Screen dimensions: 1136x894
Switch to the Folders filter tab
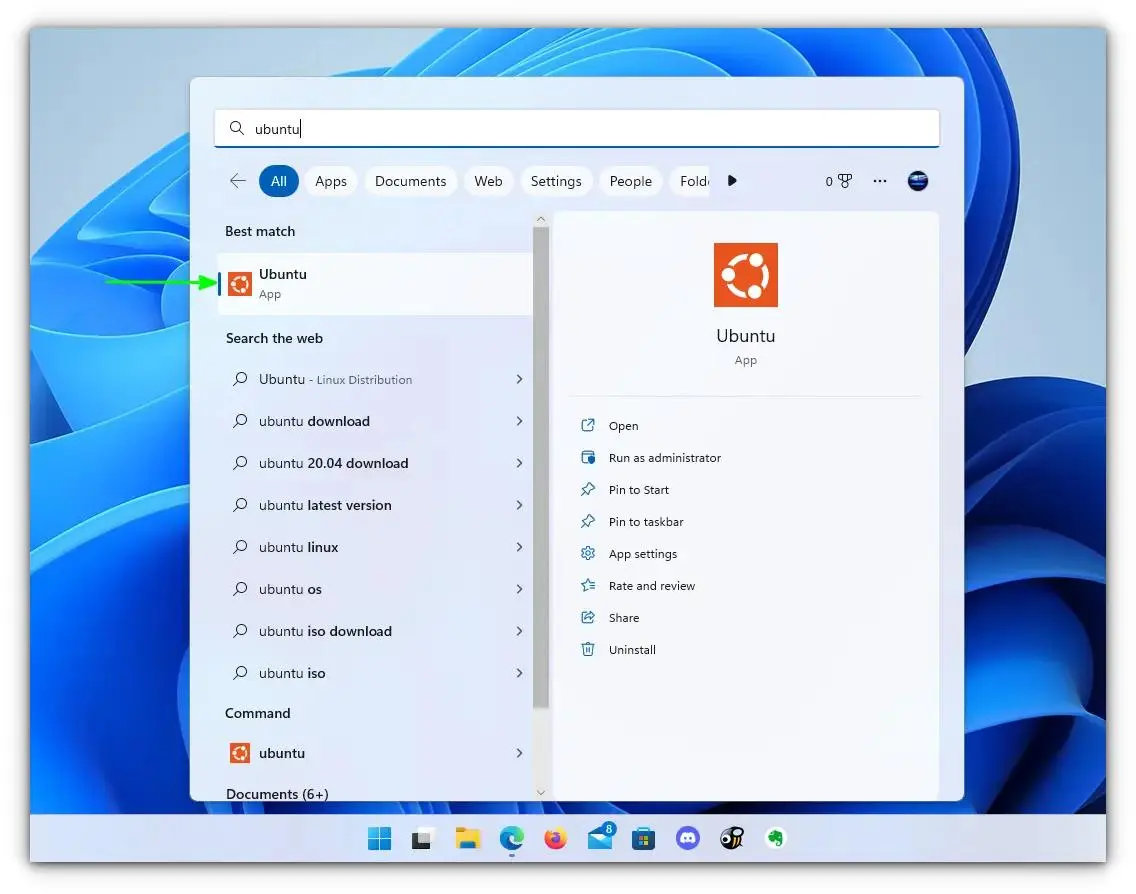click(x=690, y=181)
